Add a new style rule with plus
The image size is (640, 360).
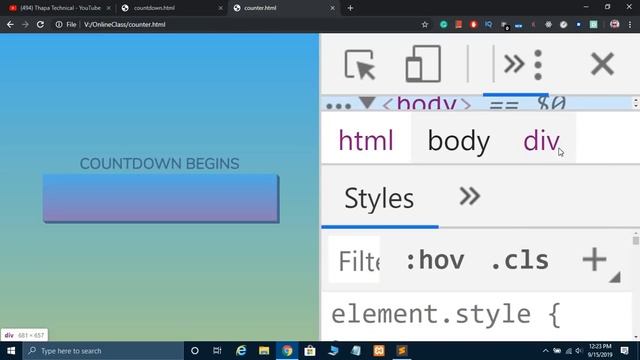pos(594,259)
